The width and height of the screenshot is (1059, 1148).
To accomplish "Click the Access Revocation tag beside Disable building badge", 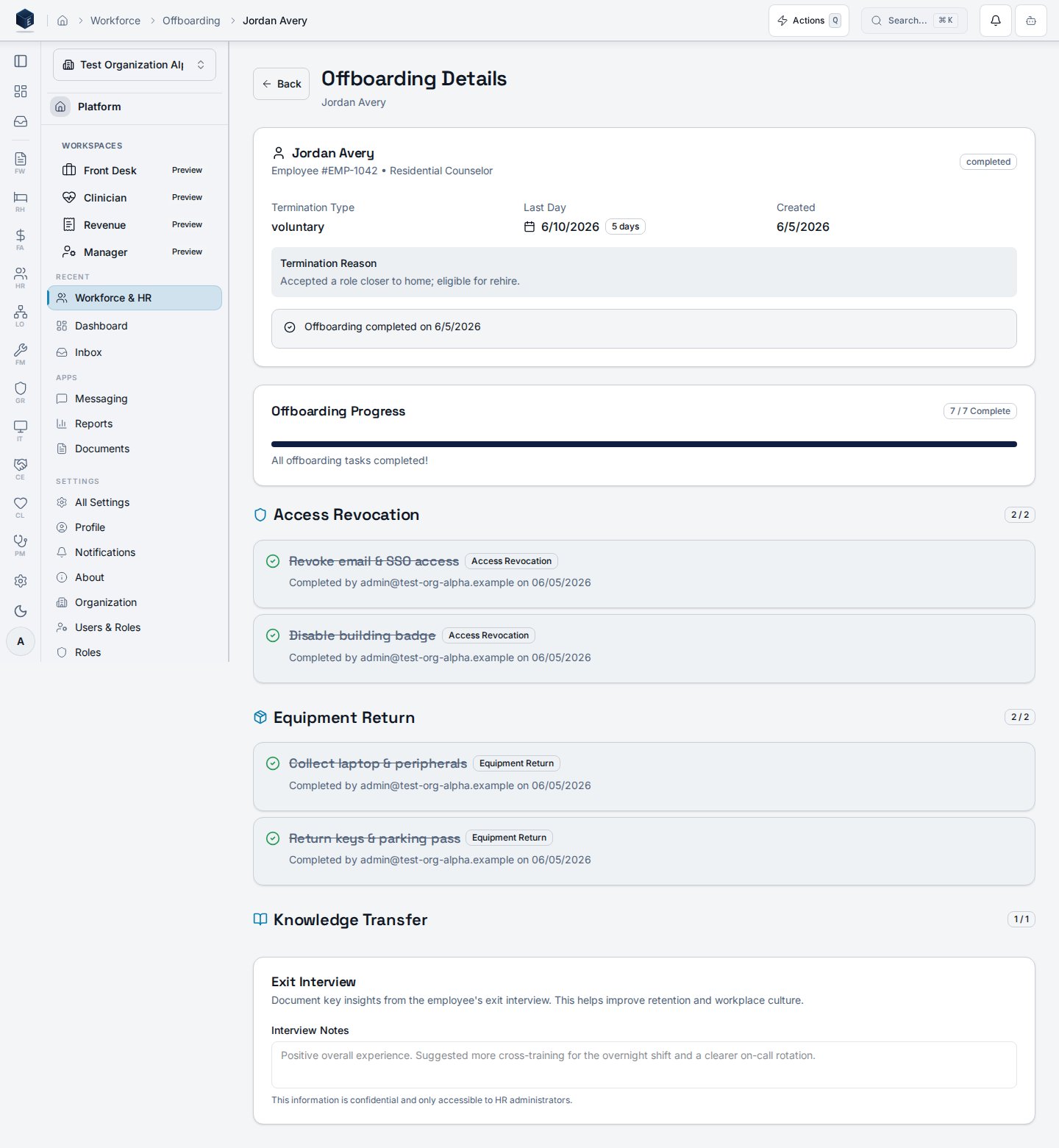I will coord(489,635).
